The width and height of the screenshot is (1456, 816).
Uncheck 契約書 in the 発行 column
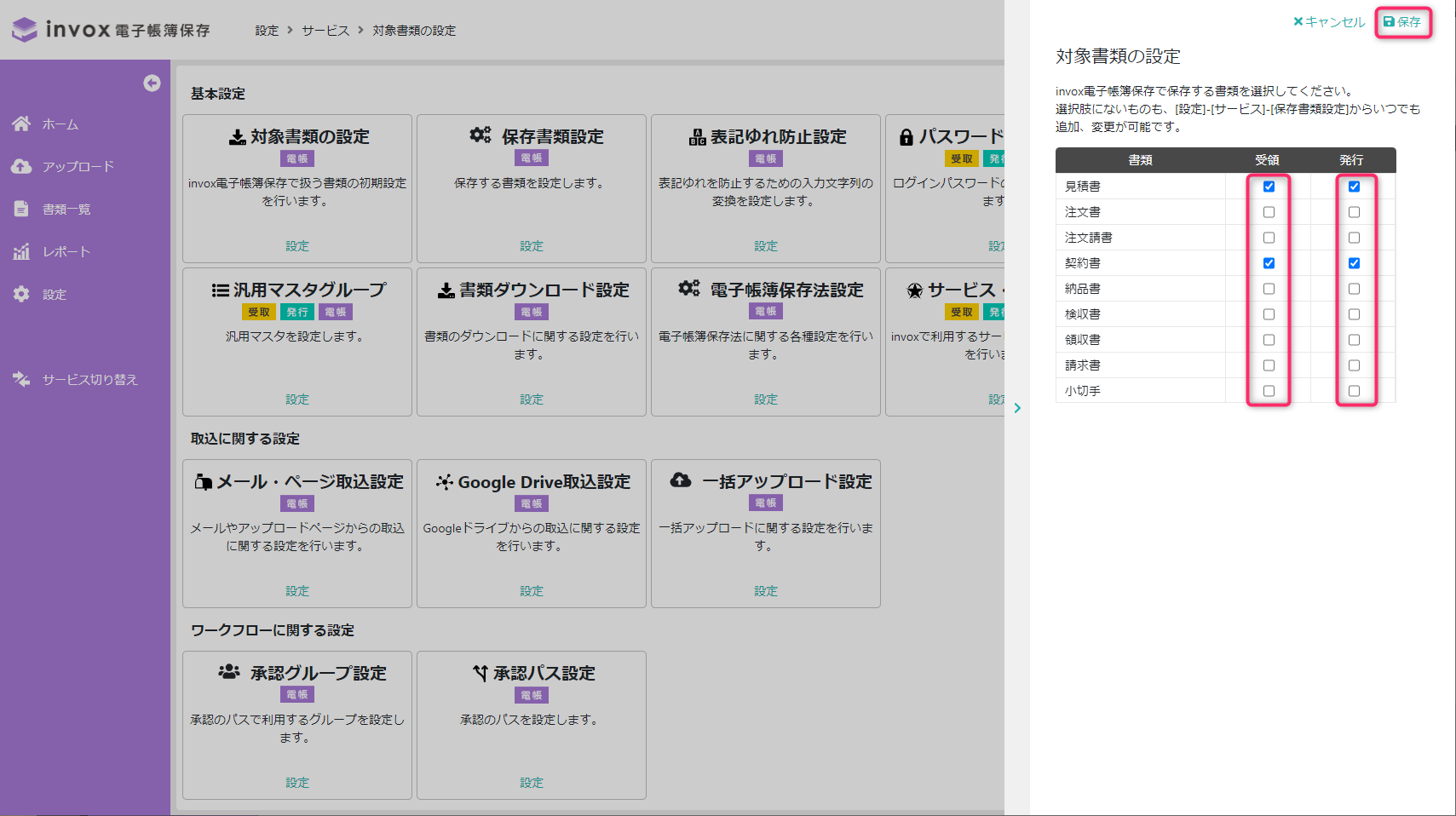point(1354,263)
